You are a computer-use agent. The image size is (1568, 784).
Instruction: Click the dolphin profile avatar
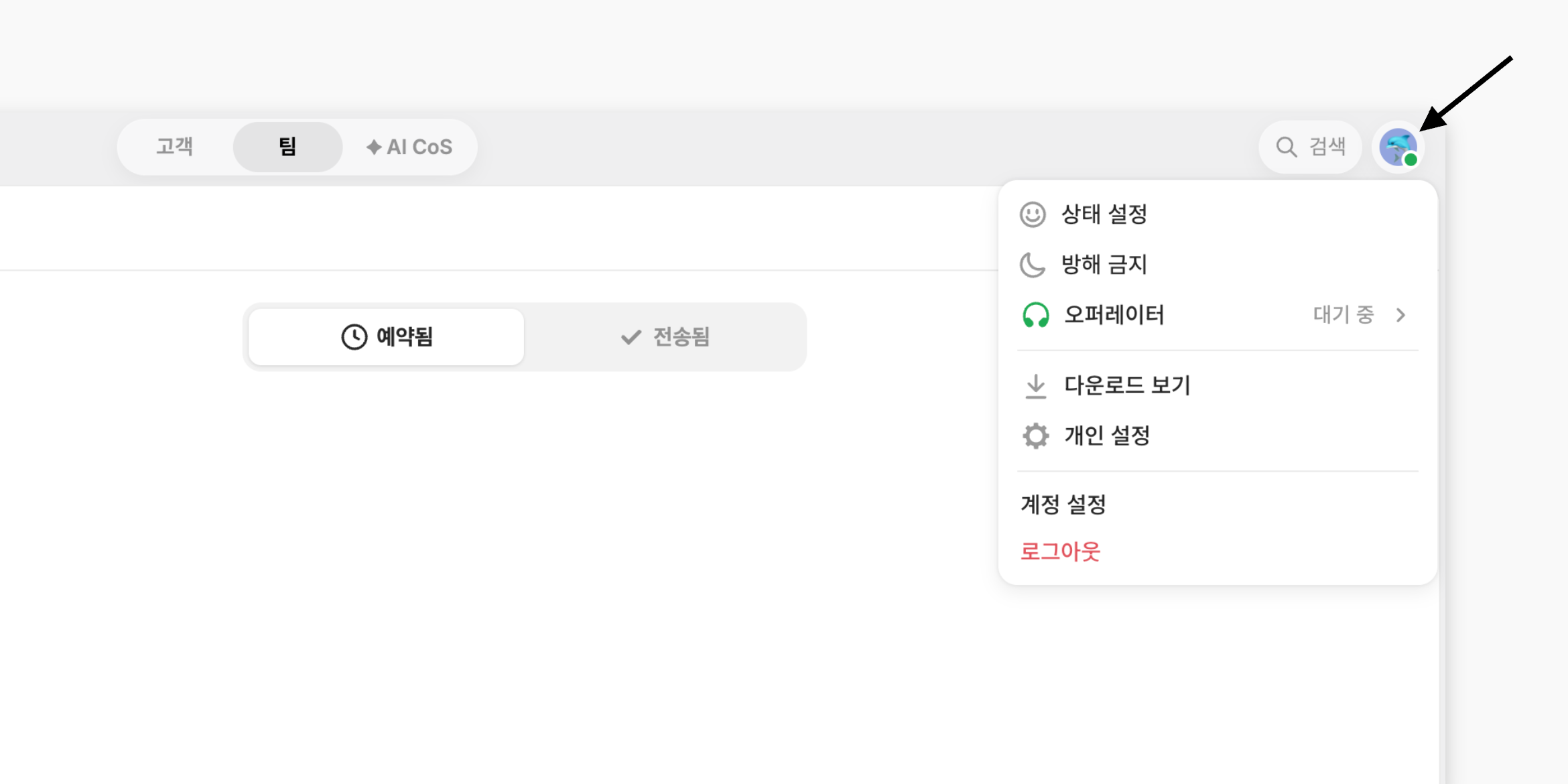(1398, 147)
